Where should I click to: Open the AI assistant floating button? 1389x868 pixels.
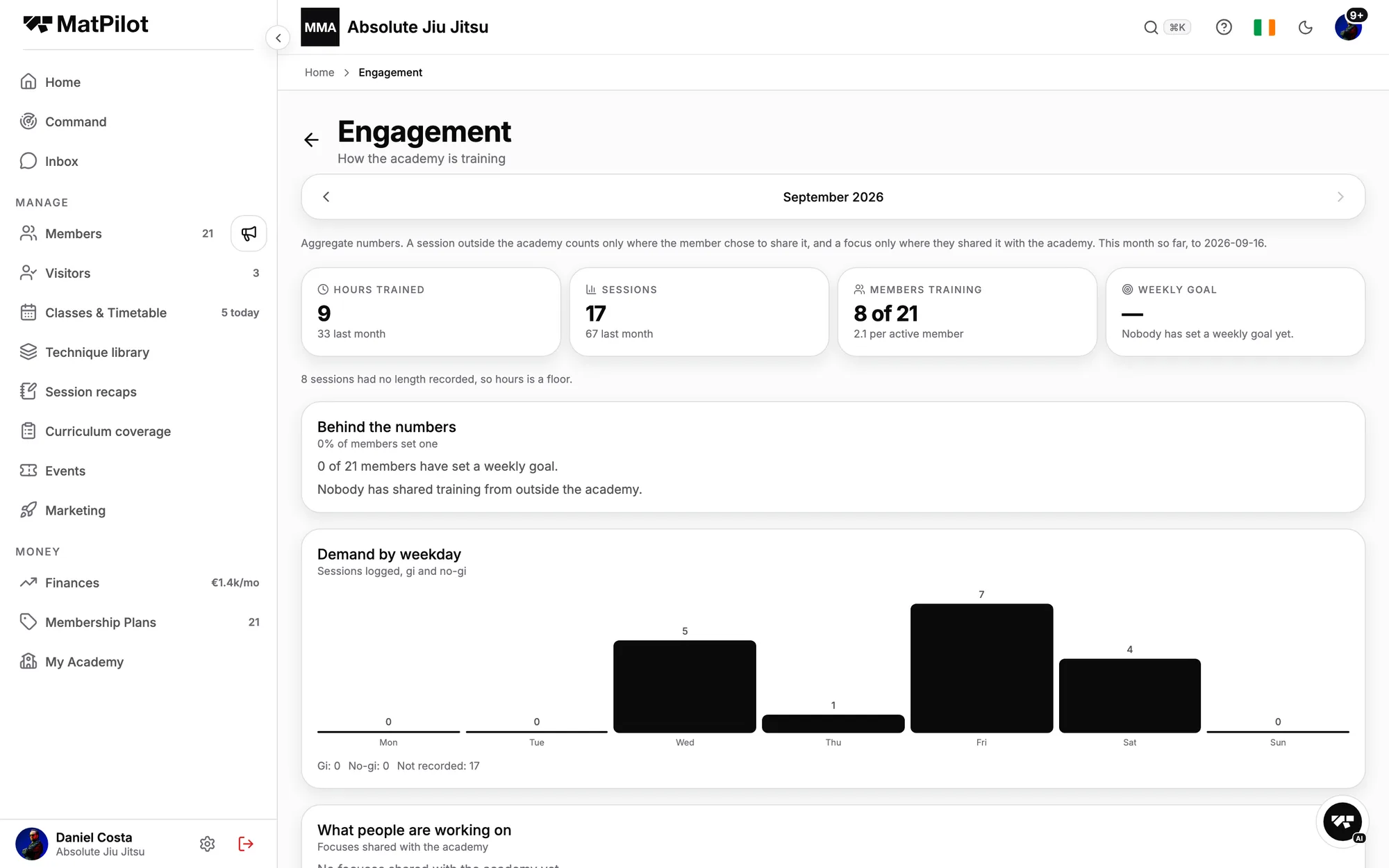1342,822
